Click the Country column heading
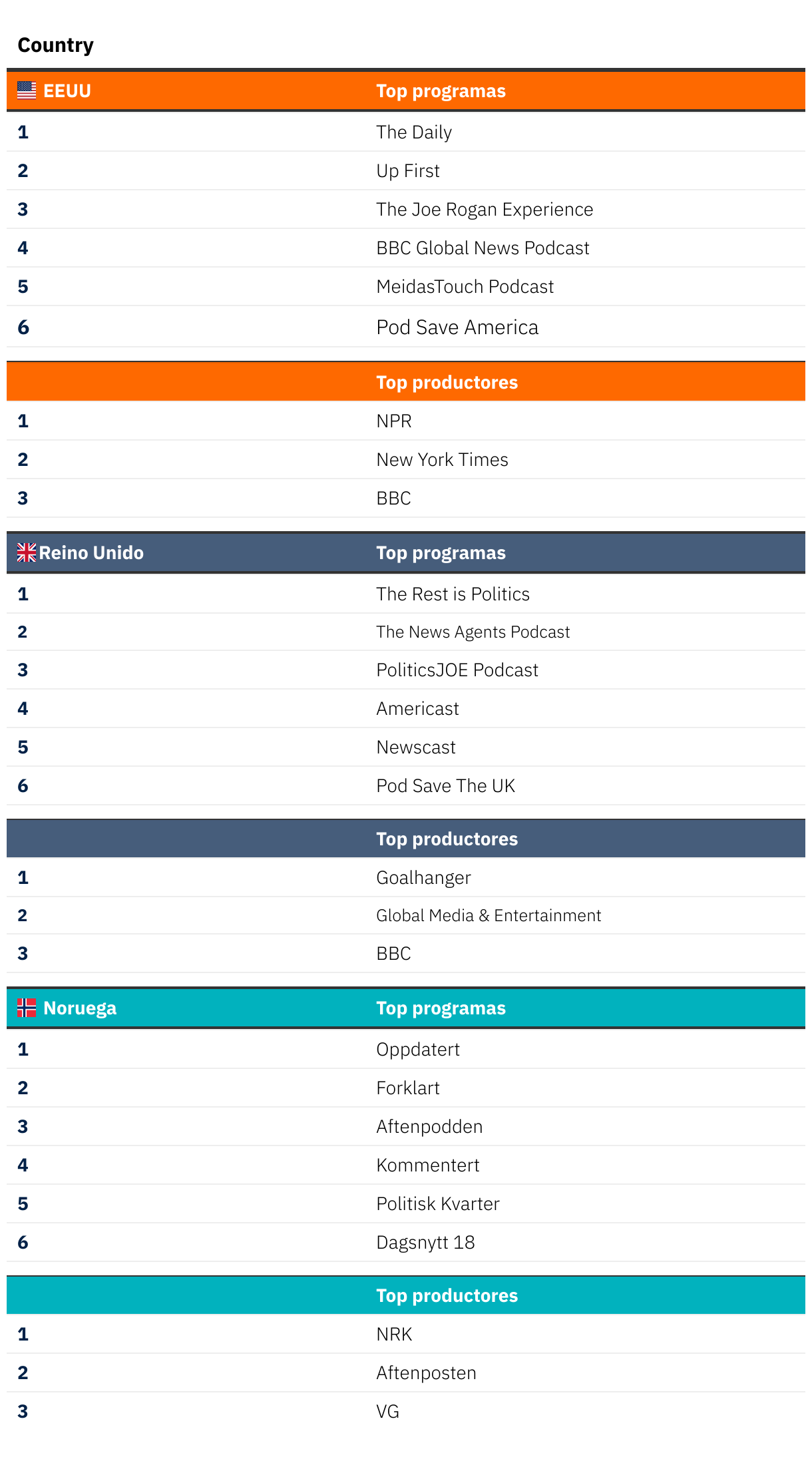The width and height of the screenshot is (812, 1463). click(55, 45)
